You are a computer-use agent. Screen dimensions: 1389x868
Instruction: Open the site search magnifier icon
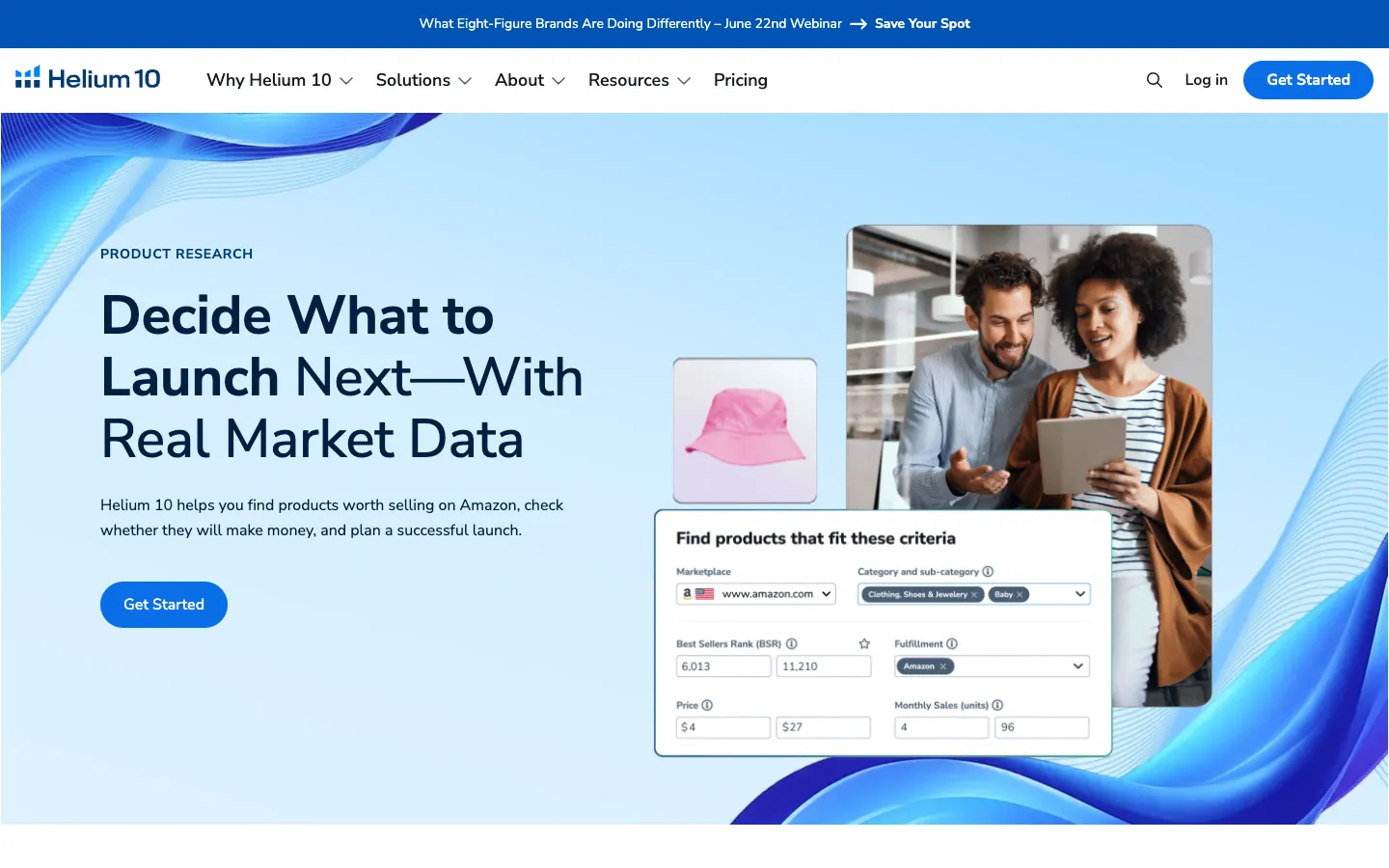pyautogui.click(x=1154, y=80)
